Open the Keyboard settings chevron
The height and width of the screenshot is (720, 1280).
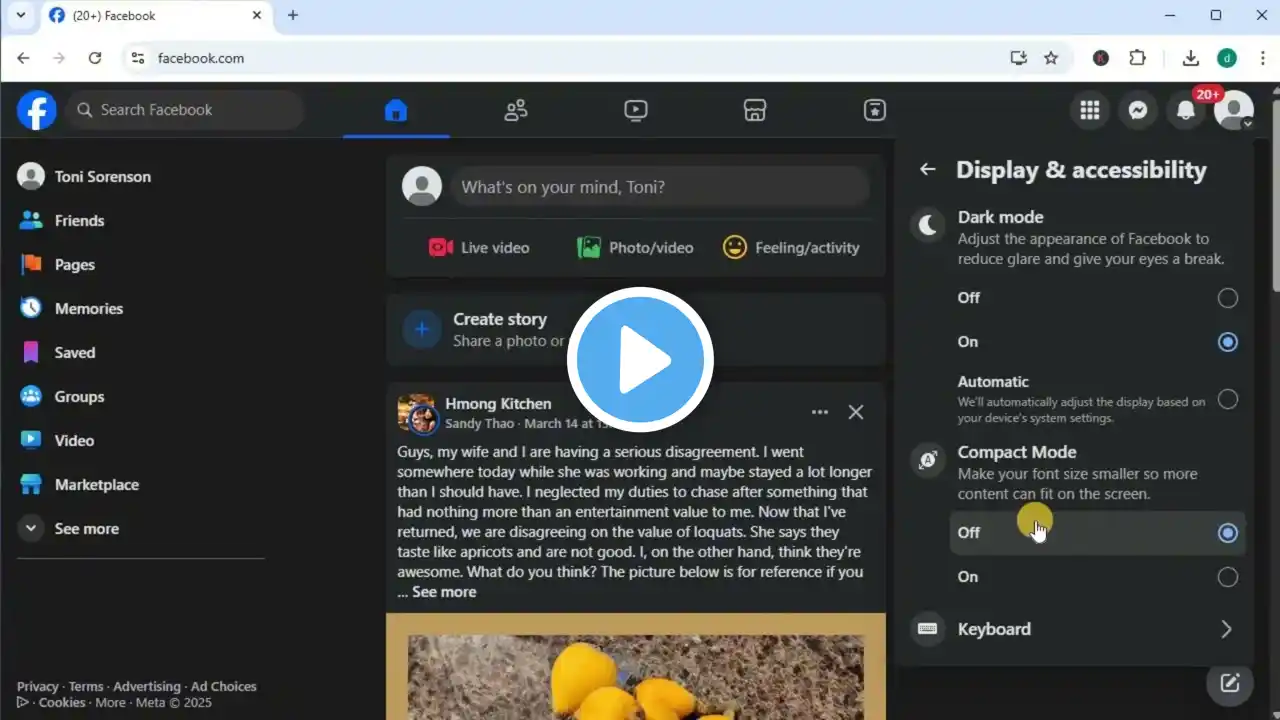pos(1226,629)
